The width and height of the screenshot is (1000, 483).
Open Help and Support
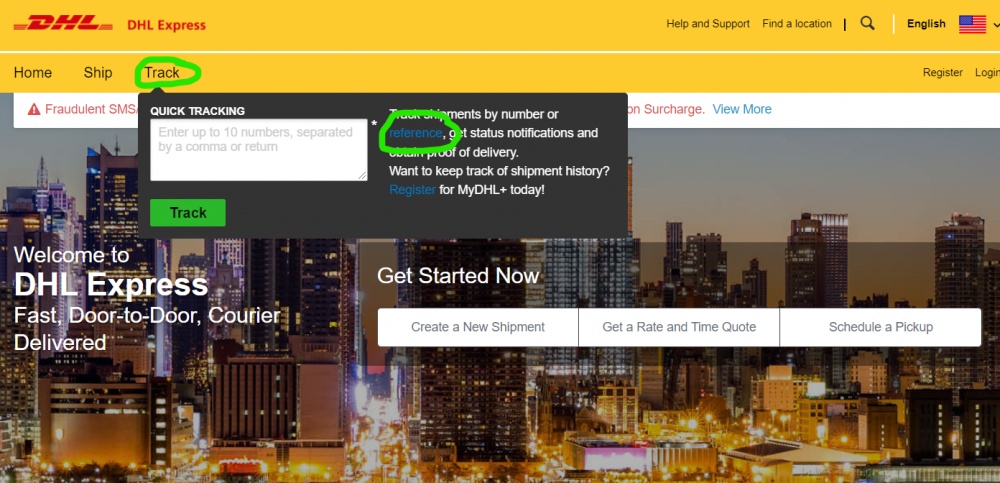708,24
